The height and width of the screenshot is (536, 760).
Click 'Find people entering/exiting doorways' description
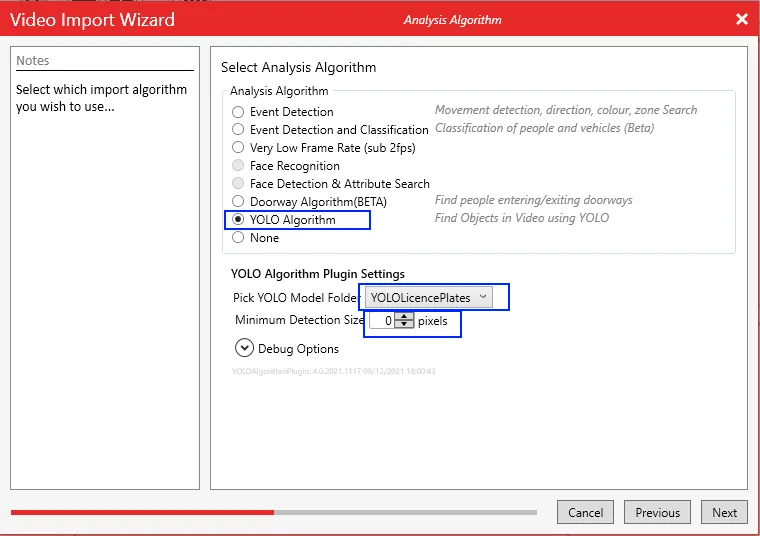click(534, 200)
